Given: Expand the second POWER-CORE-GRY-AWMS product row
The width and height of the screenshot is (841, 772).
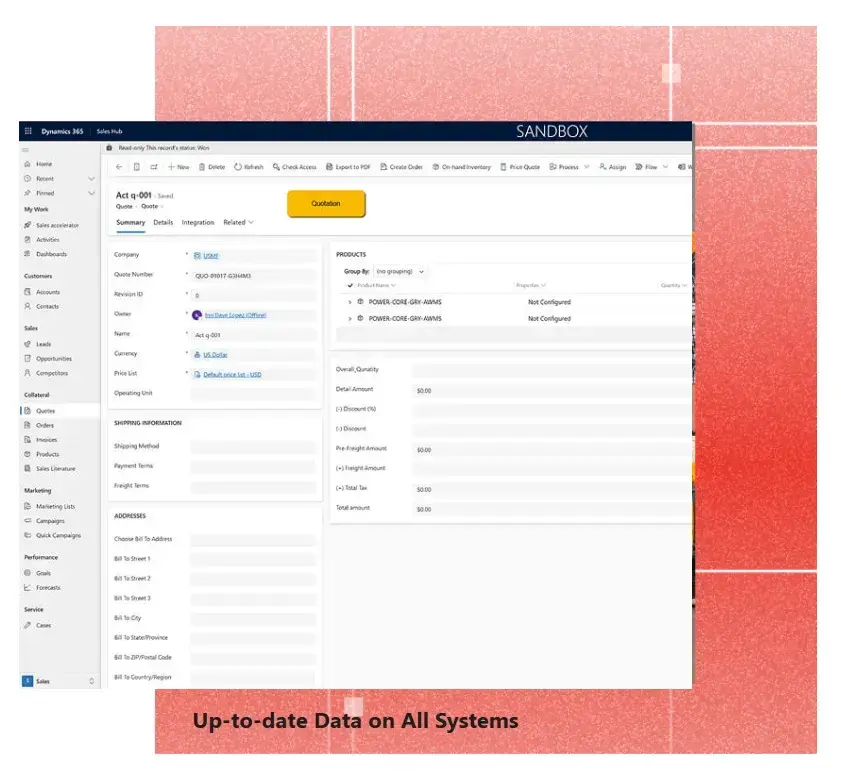Looking at the screenshot, I should (350, 319).
